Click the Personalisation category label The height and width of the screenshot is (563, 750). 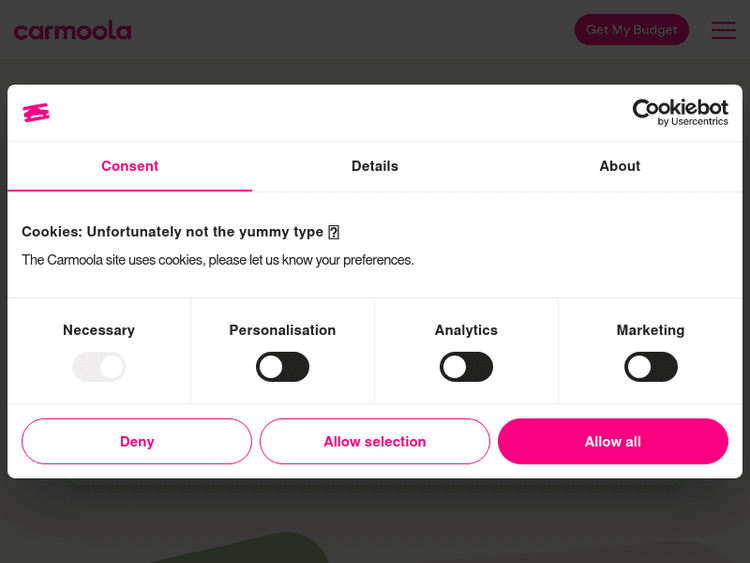(x=282, y=330)
